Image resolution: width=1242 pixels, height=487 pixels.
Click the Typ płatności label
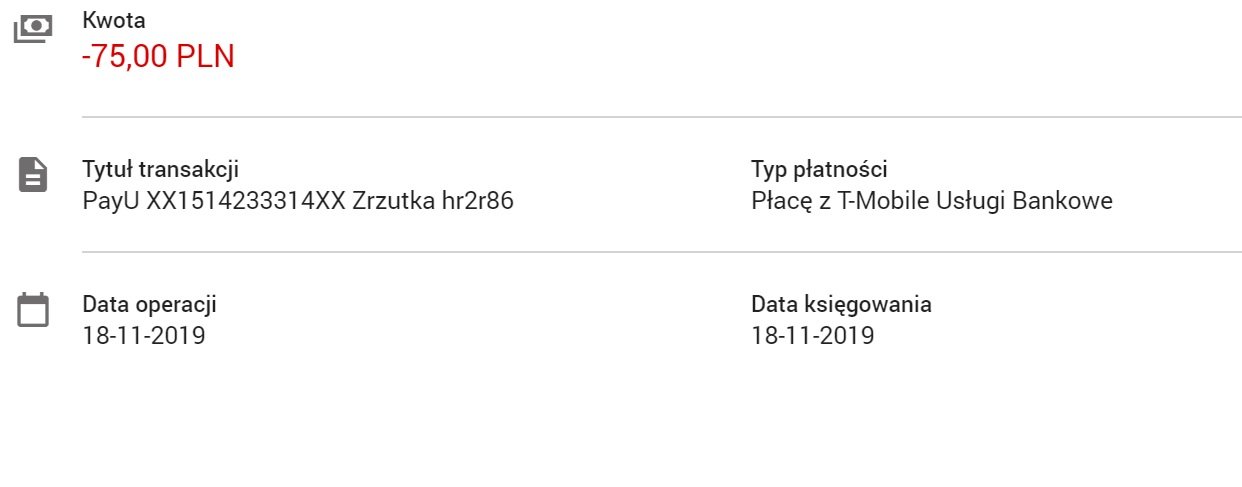[x=819, y=169]
